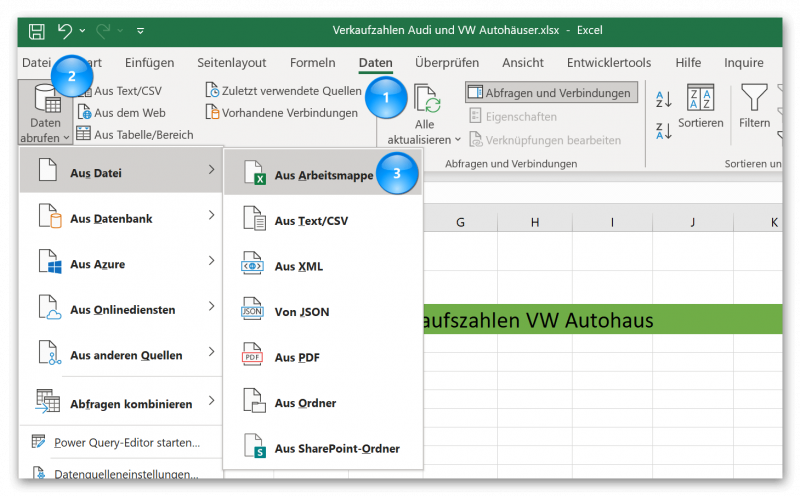Screen dimensions: 800x496
Task: Open the Ansicht tab
Action: (523, 63)
